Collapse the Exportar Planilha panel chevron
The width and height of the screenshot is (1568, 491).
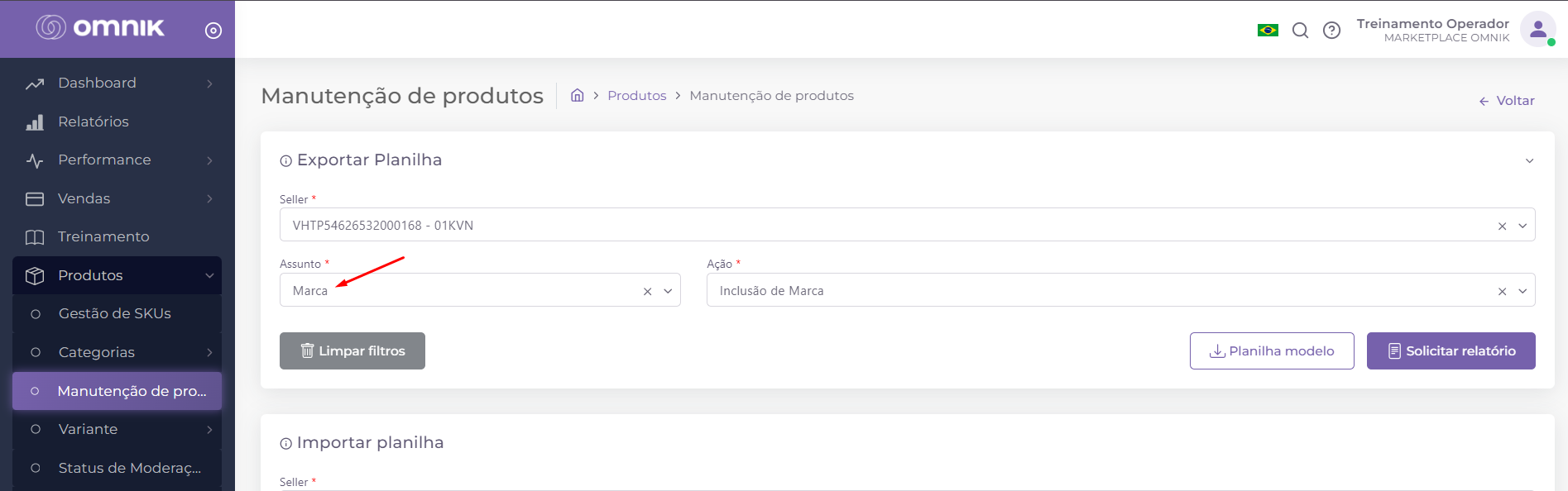tap(1529, 161)
